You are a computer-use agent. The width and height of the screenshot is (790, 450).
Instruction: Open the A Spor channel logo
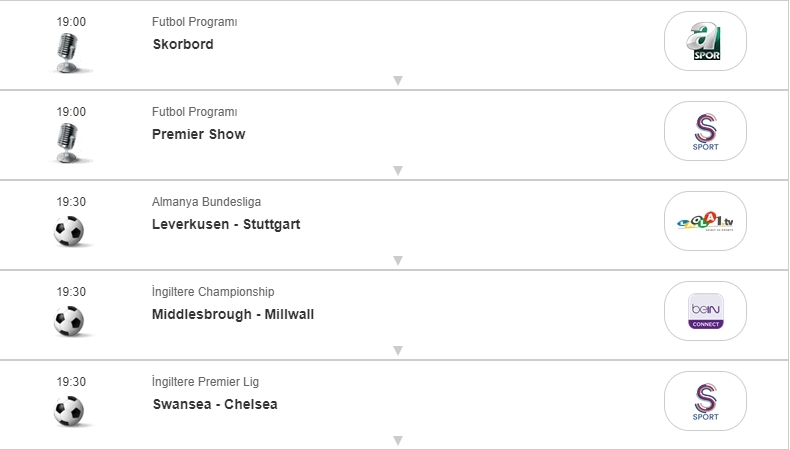point(705,41)
